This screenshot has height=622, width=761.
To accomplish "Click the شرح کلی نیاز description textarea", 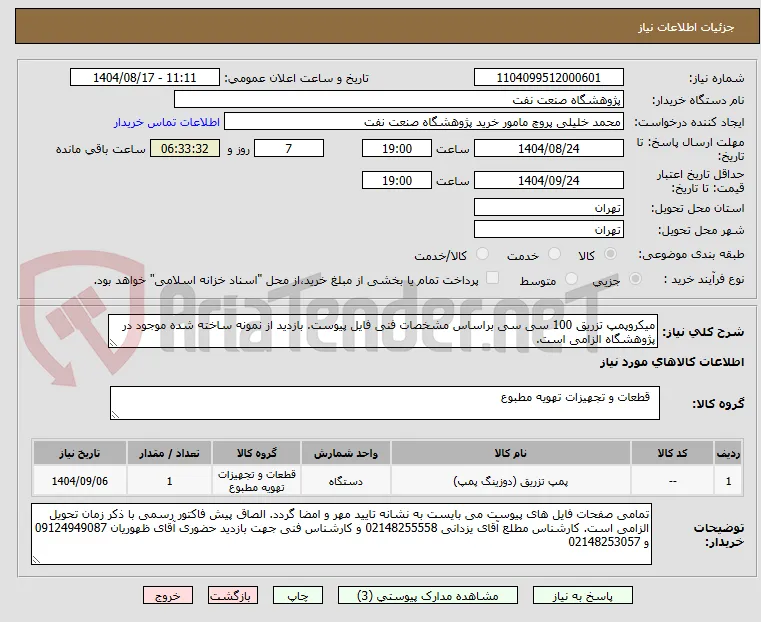I will [x=383, y=331].
